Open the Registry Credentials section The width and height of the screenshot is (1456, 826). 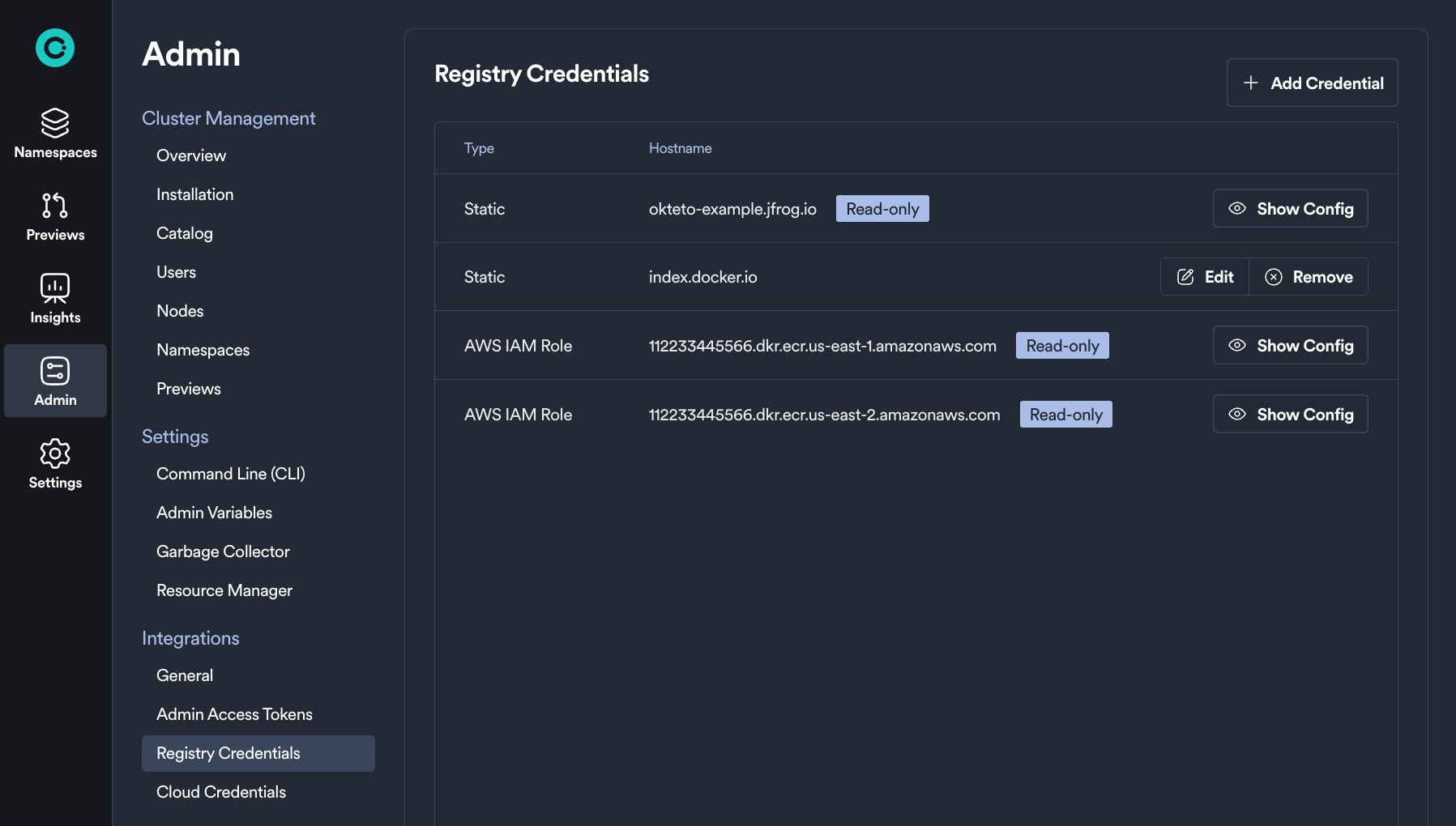[x=228, y=753]
